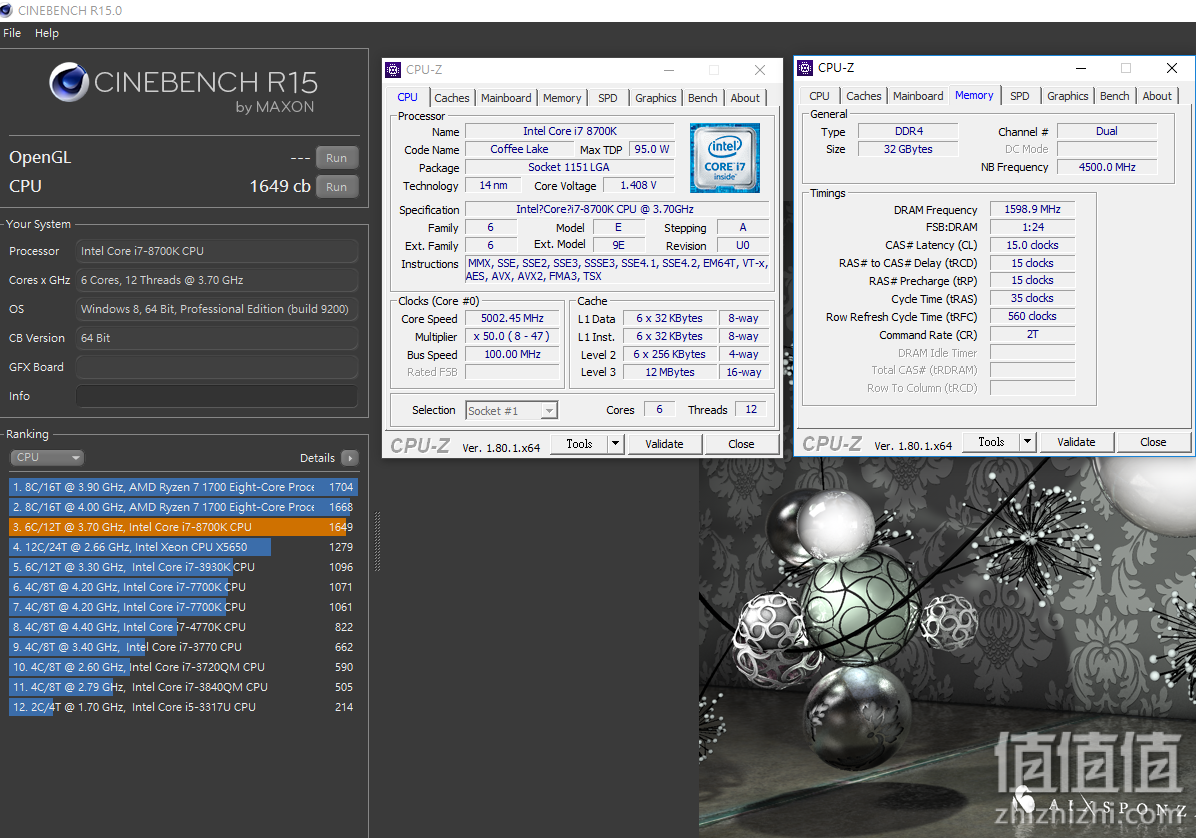The image size is (1196, 838).
Task: Switch to Bench tab in left CPU-Z
Action: [702, 98]
